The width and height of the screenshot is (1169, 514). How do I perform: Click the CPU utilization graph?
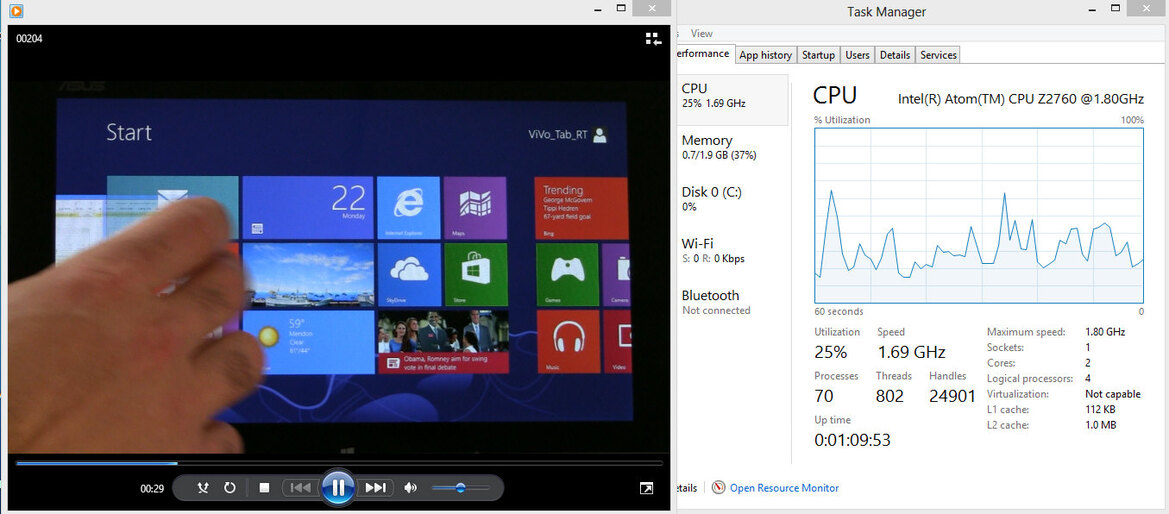pos(979,215)
